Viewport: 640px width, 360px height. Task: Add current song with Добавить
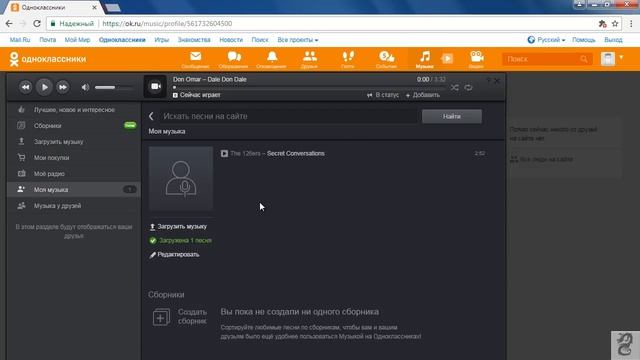[423, 95]
